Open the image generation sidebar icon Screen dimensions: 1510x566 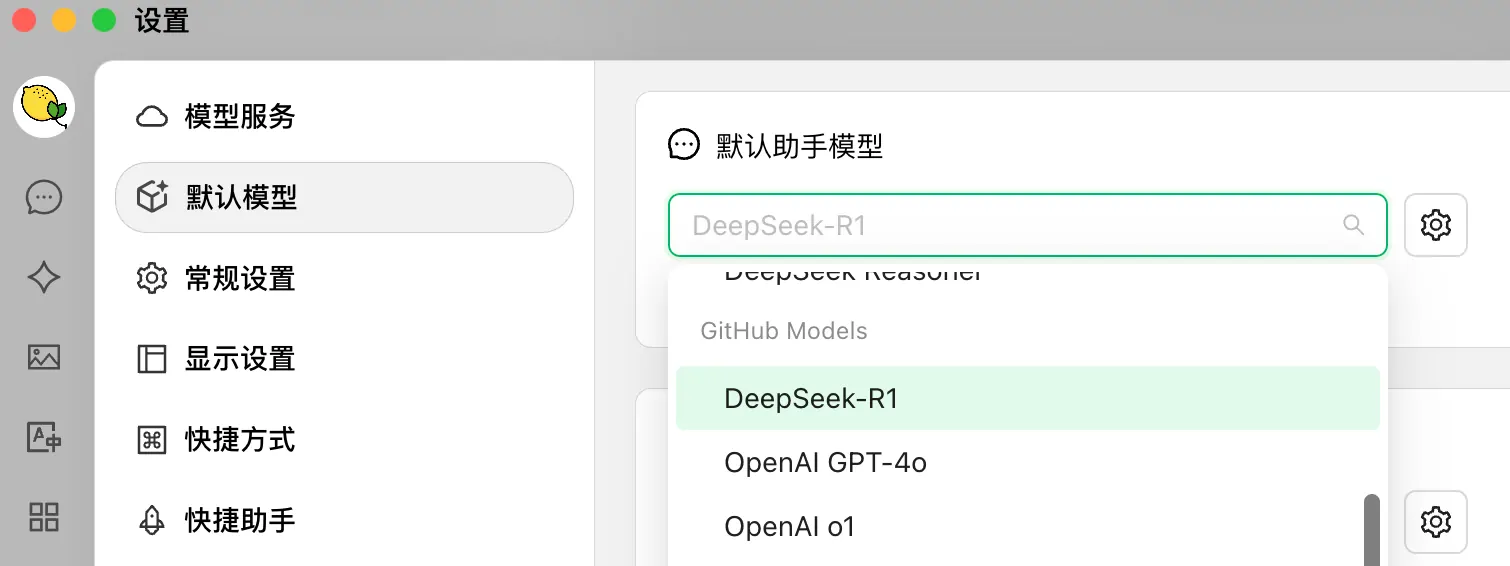tap(44, 357)
